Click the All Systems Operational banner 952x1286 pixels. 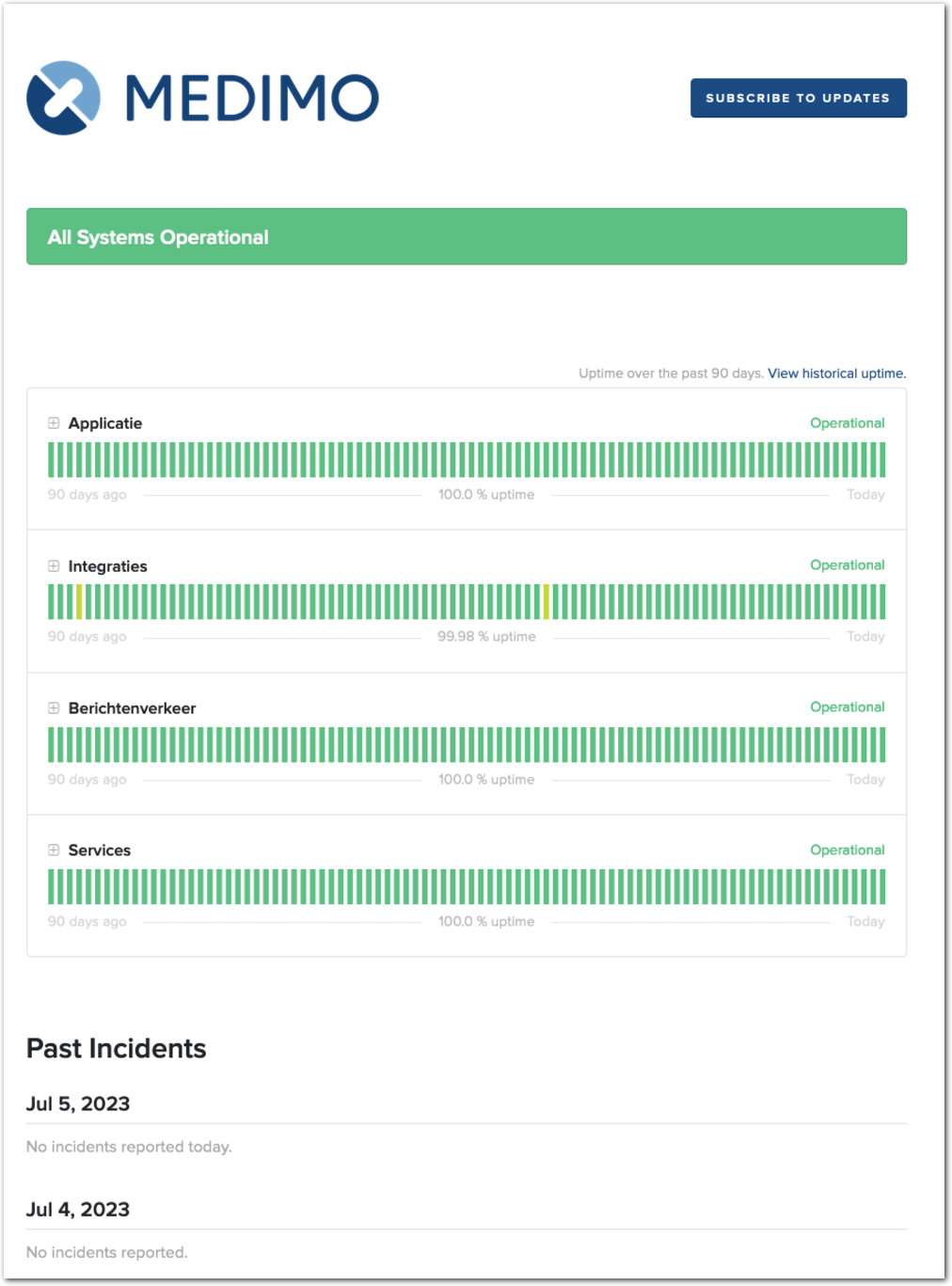click(x=467, y=237)
